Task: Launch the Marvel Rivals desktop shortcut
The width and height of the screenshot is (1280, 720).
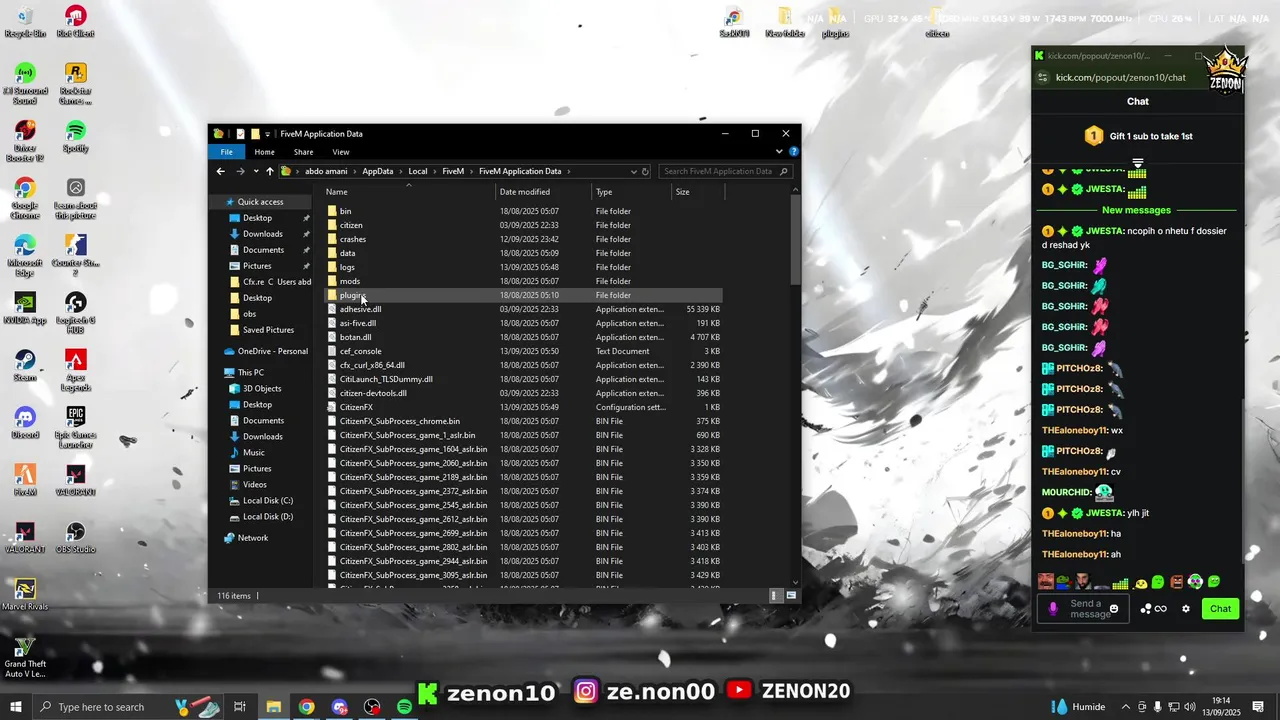Action: [25, 594]
